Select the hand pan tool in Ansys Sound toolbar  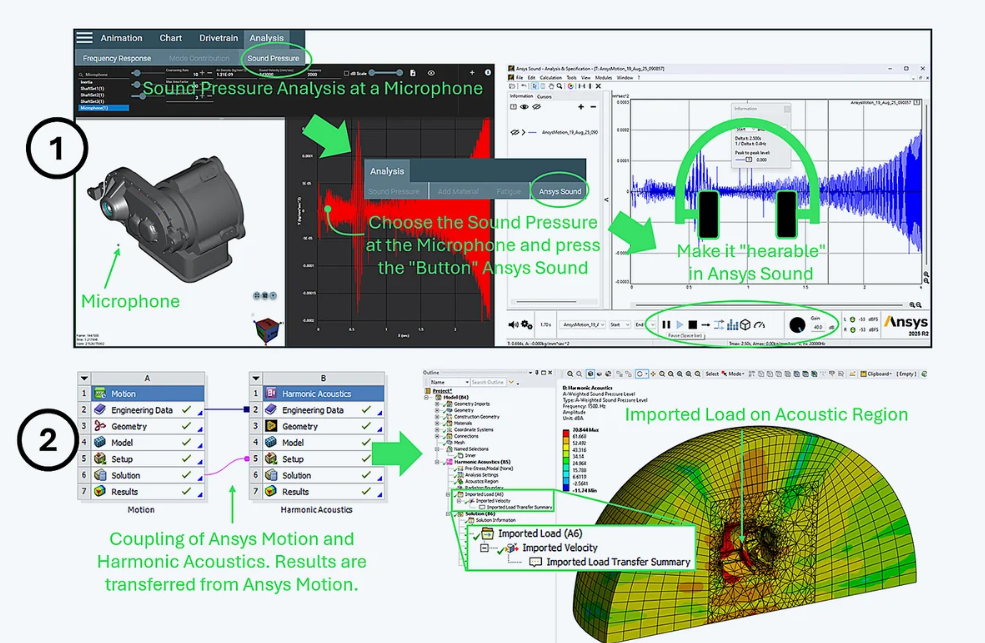tap(551, 86)
